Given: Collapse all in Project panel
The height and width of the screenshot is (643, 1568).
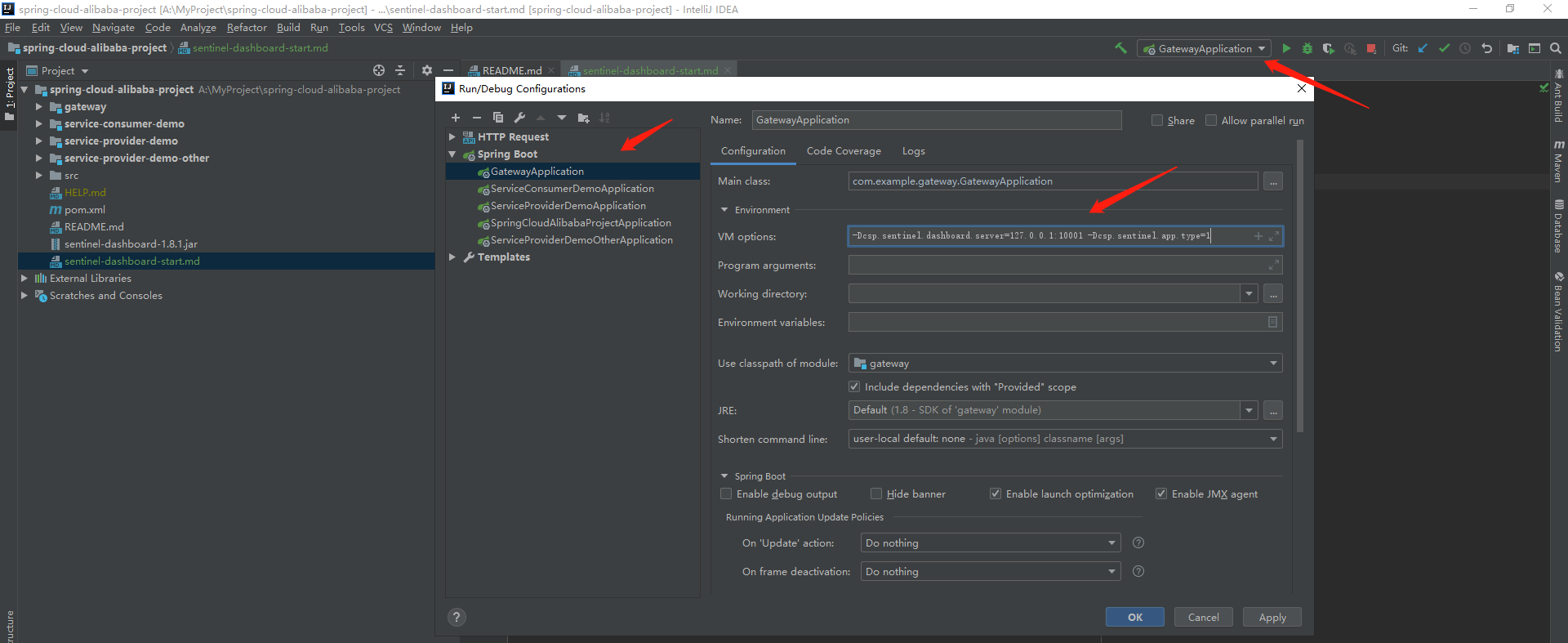Looking at the screenshot, I should pyautogui.click(x=400, y=70).
